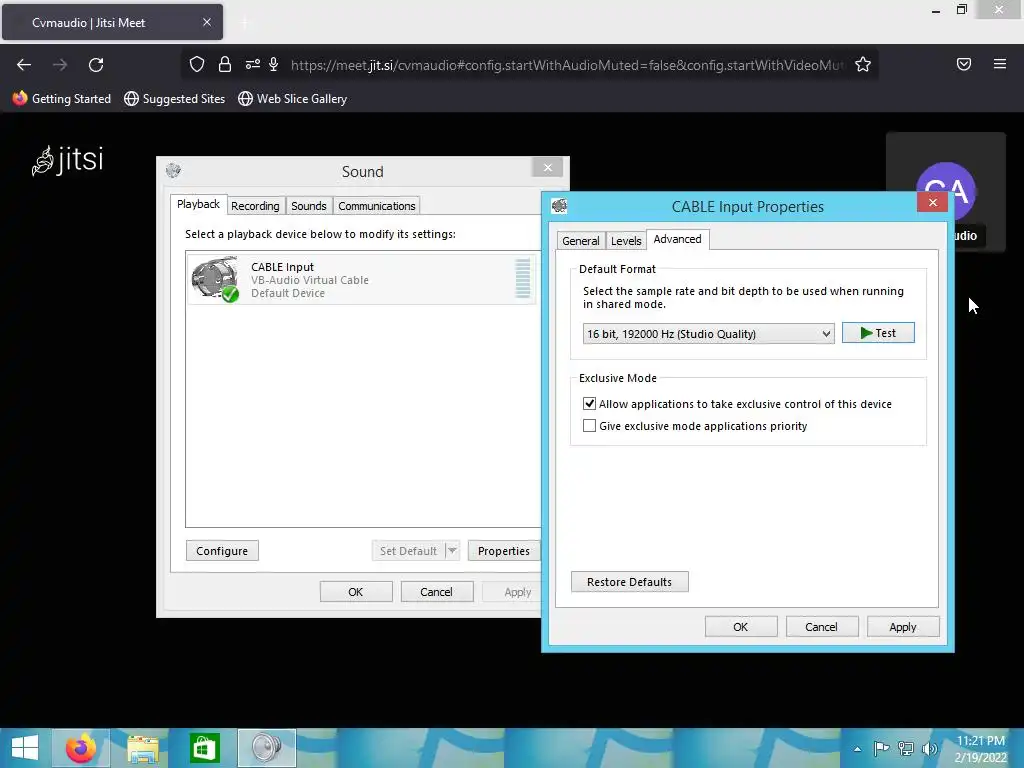This screenshot has width=1024, height=768.
Task: Enable give exclusive mode applications priority
Action: coord(589,426)
